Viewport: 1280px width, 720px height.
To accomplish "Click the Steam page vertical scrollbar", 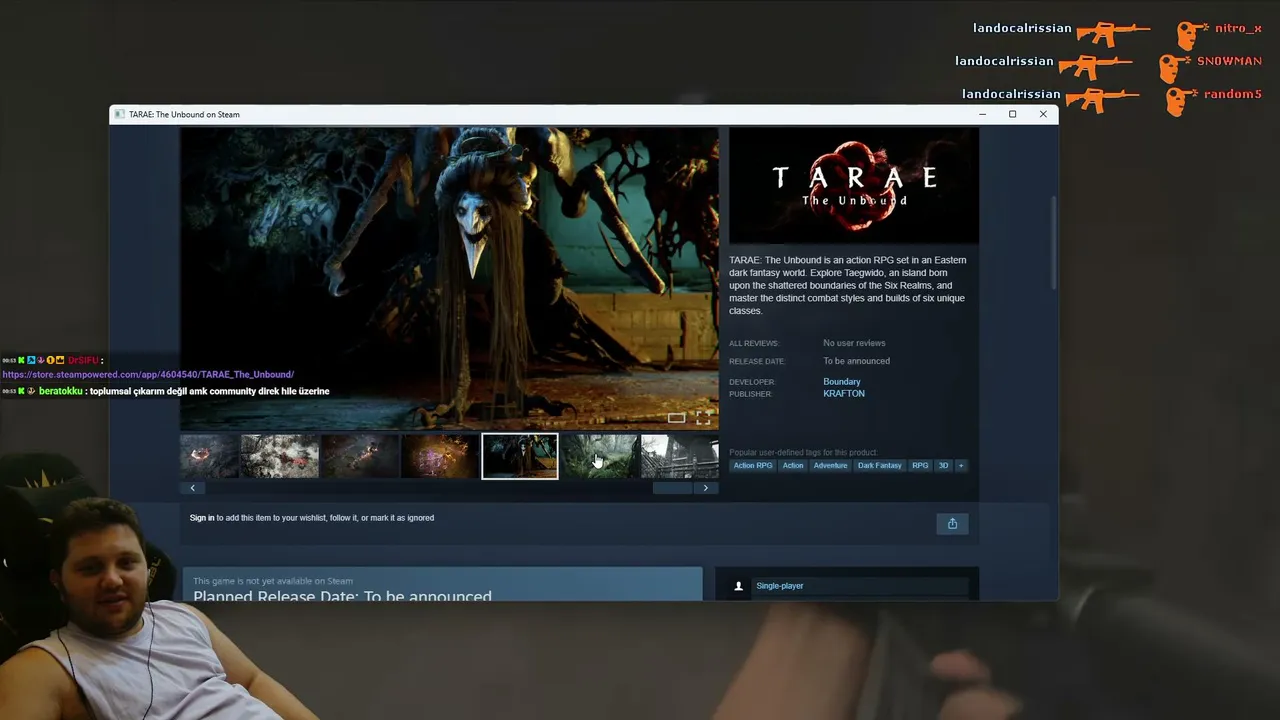I will point(1053,243).
